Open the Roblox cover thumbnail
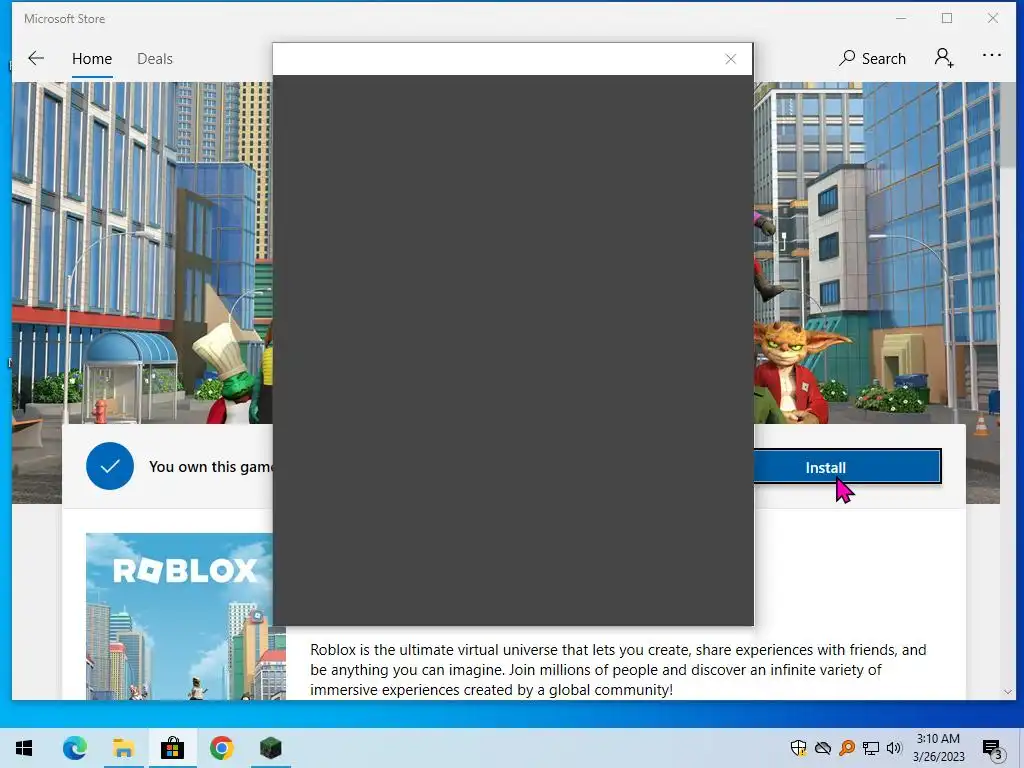 coord(180,616)
